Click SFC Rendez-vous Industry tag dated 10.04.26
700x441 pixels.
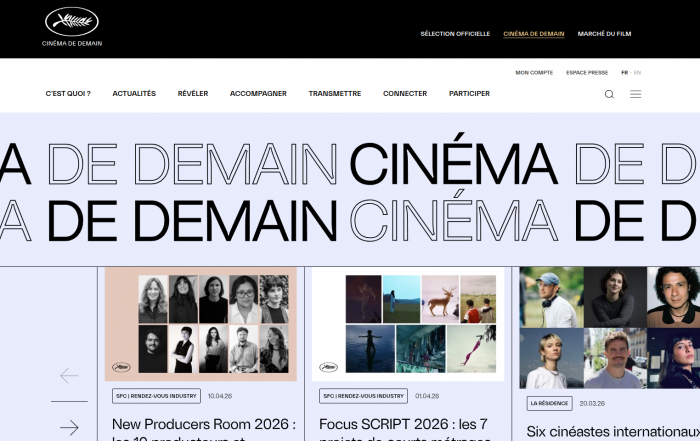(x=156, y=396)
